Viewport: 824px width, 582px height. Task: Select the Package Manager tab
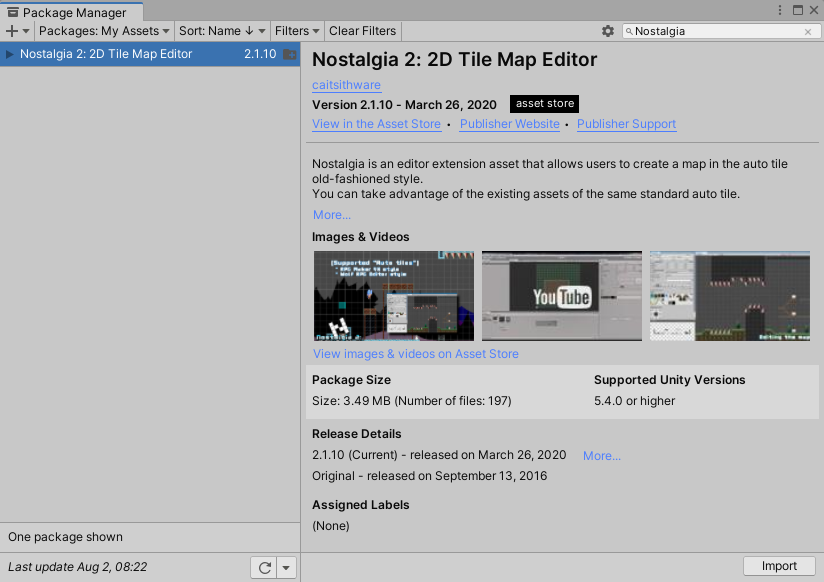66,13
